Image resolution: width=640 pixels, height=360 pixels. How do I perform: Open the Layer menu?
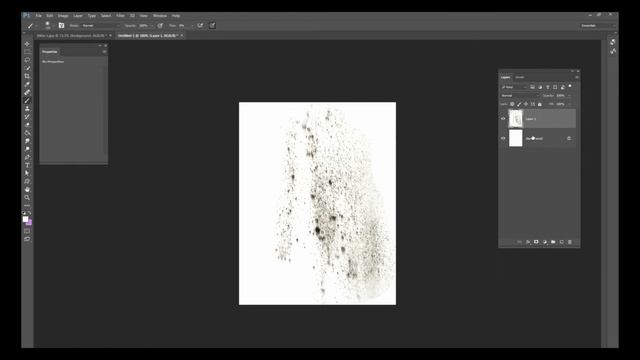pos(78,16)
